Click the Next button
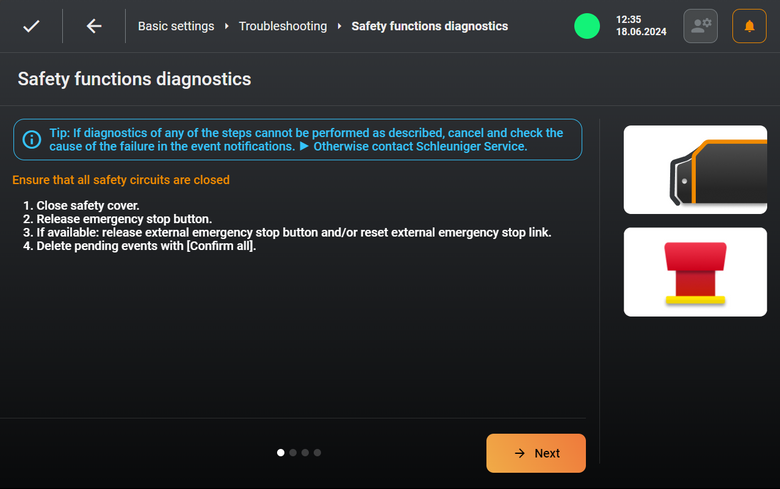Viewport: 780px width, 489px height. pyautogui.click(x=536, y=453)
